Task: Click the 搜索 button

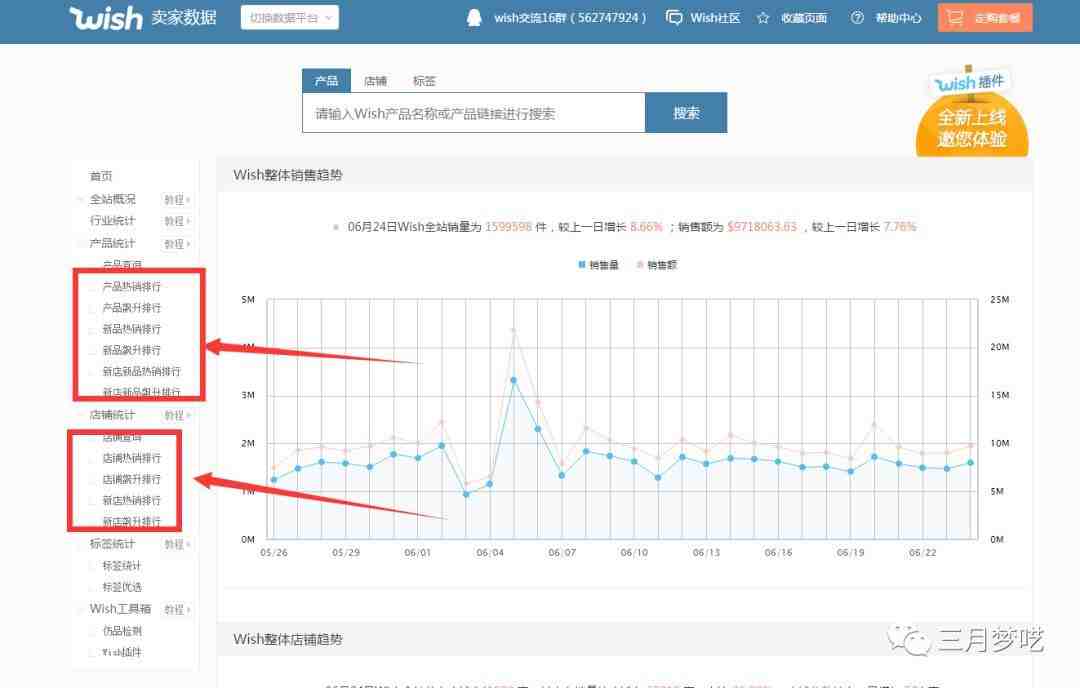Action: pyautogui.click(x=686, y=113)
